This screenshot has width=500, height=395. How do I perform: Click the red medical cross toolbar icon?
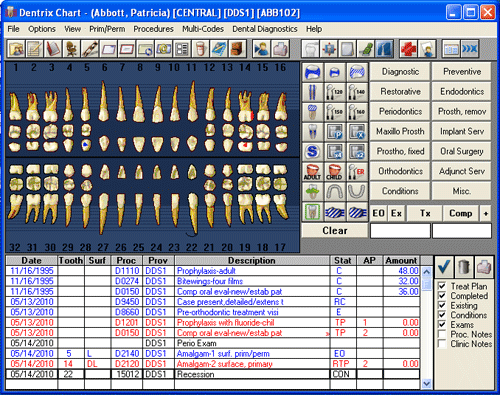(408, 49)
